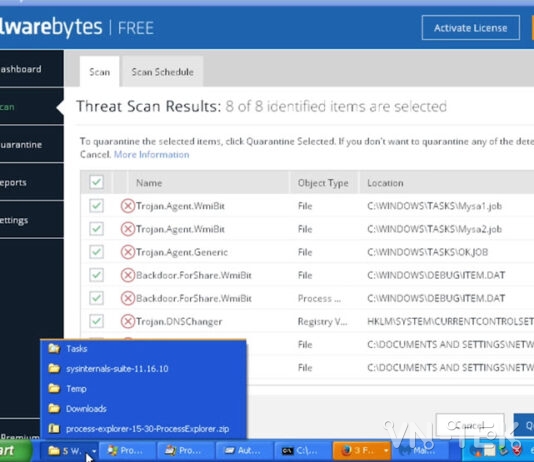The width and height of the screenshot is (534, 462).
Task: Uncheck the Trojan.DNSChanger checkbox
Action: coord(96,321)
